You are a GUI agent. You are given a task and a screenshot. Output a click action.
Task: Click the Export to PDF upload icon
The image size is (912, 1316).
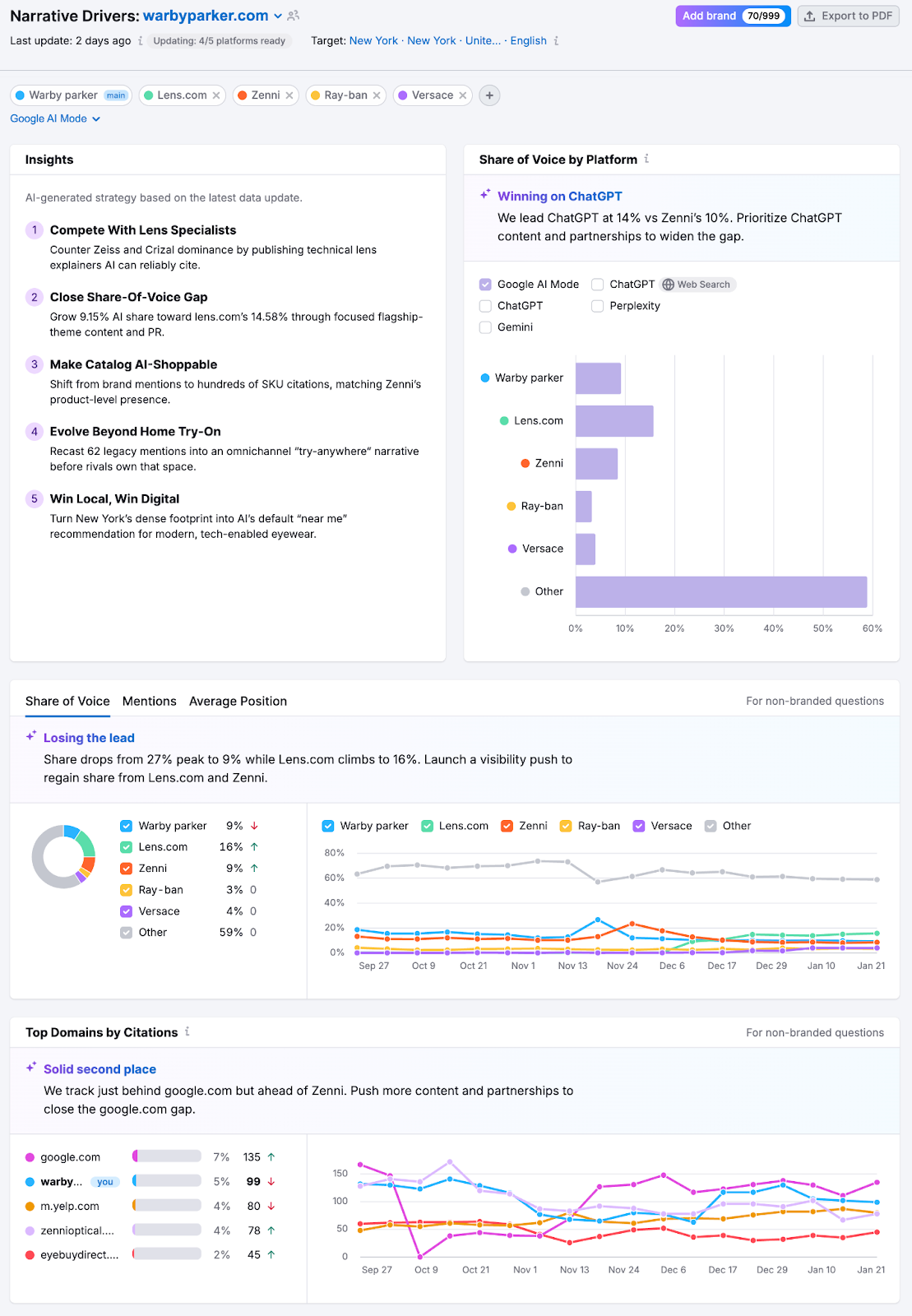point(811,16)
